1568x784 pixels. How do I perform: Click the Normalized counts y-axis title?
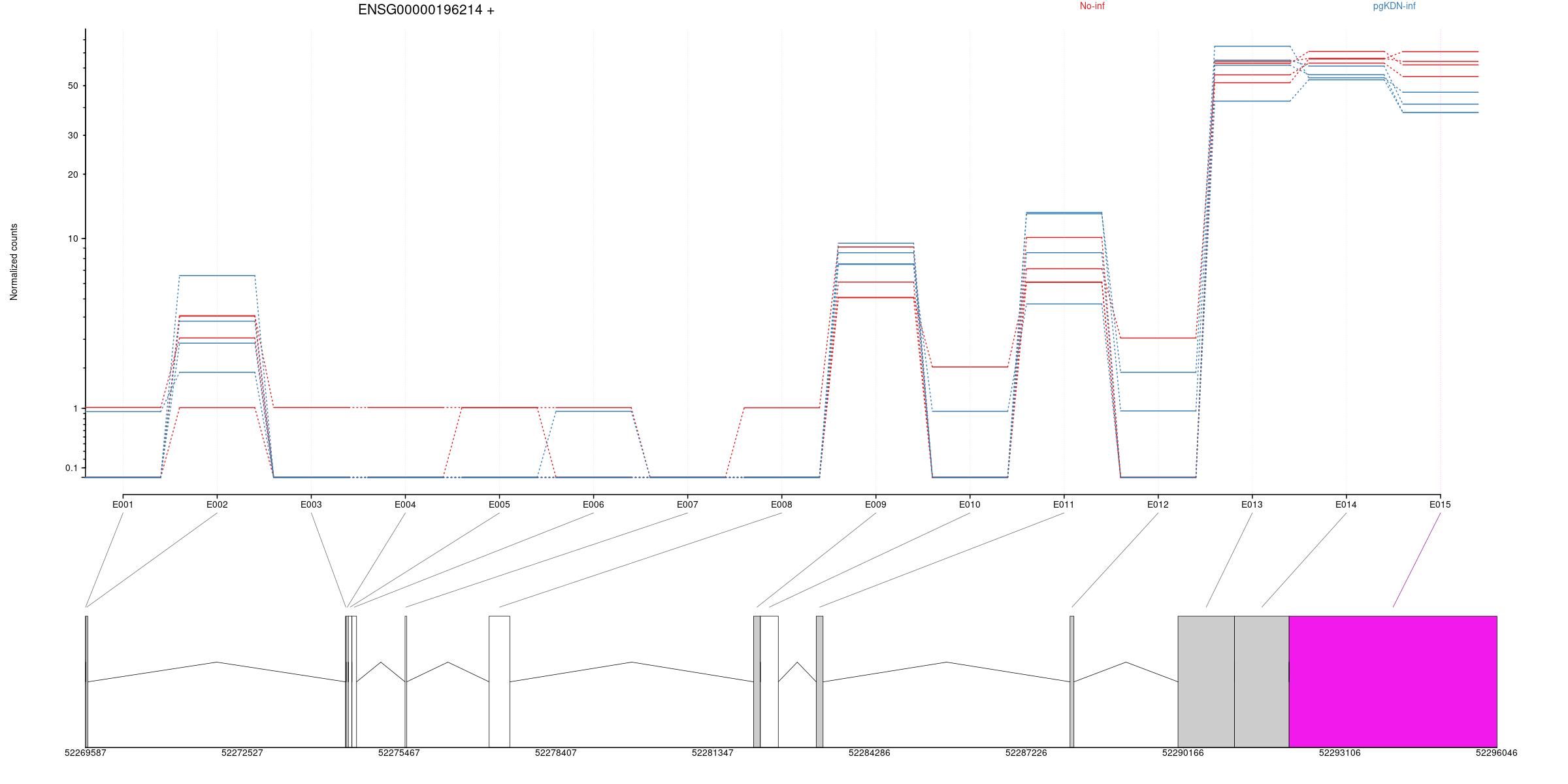point(14,262)
